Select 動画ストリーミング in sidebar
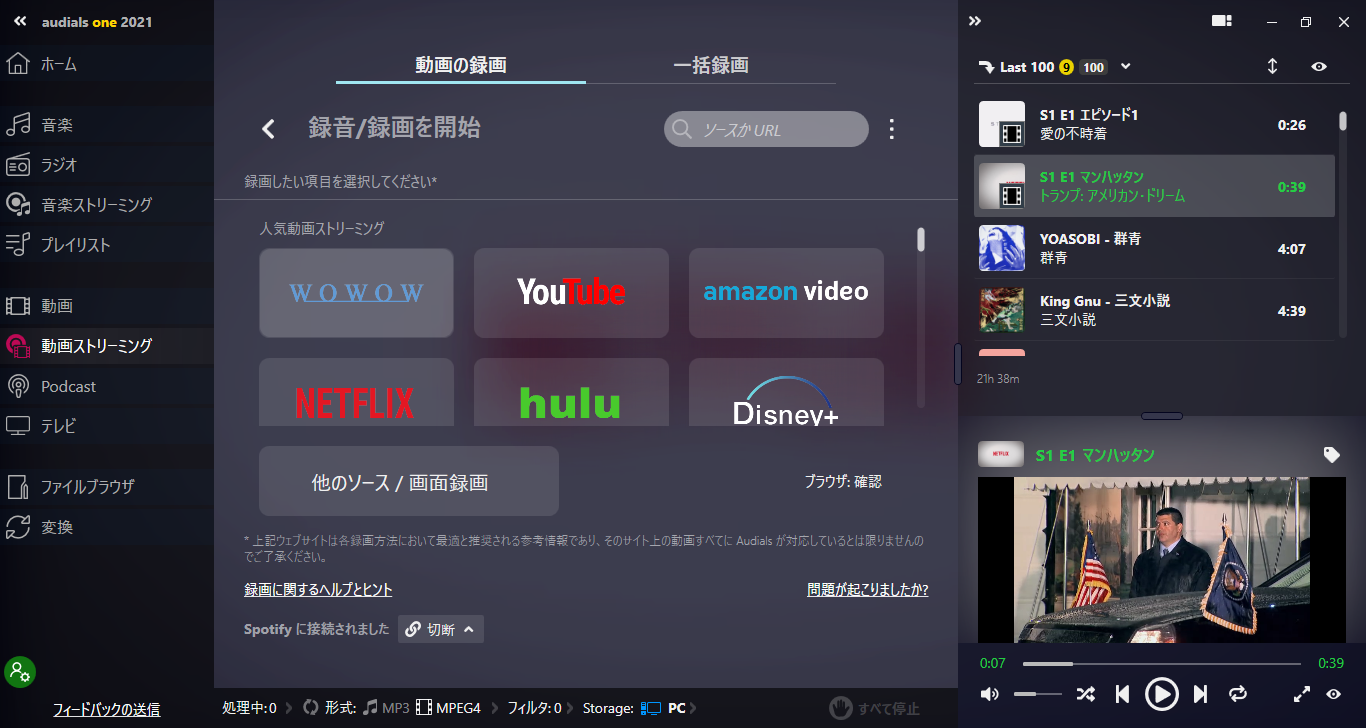 (106, 346)
